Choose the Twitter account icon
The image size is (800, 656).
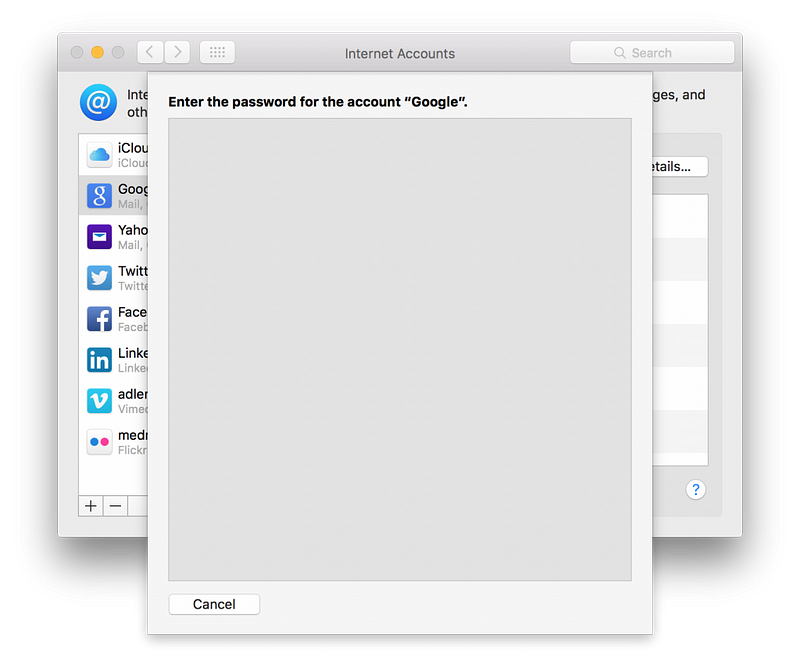[x=99, y=277]
